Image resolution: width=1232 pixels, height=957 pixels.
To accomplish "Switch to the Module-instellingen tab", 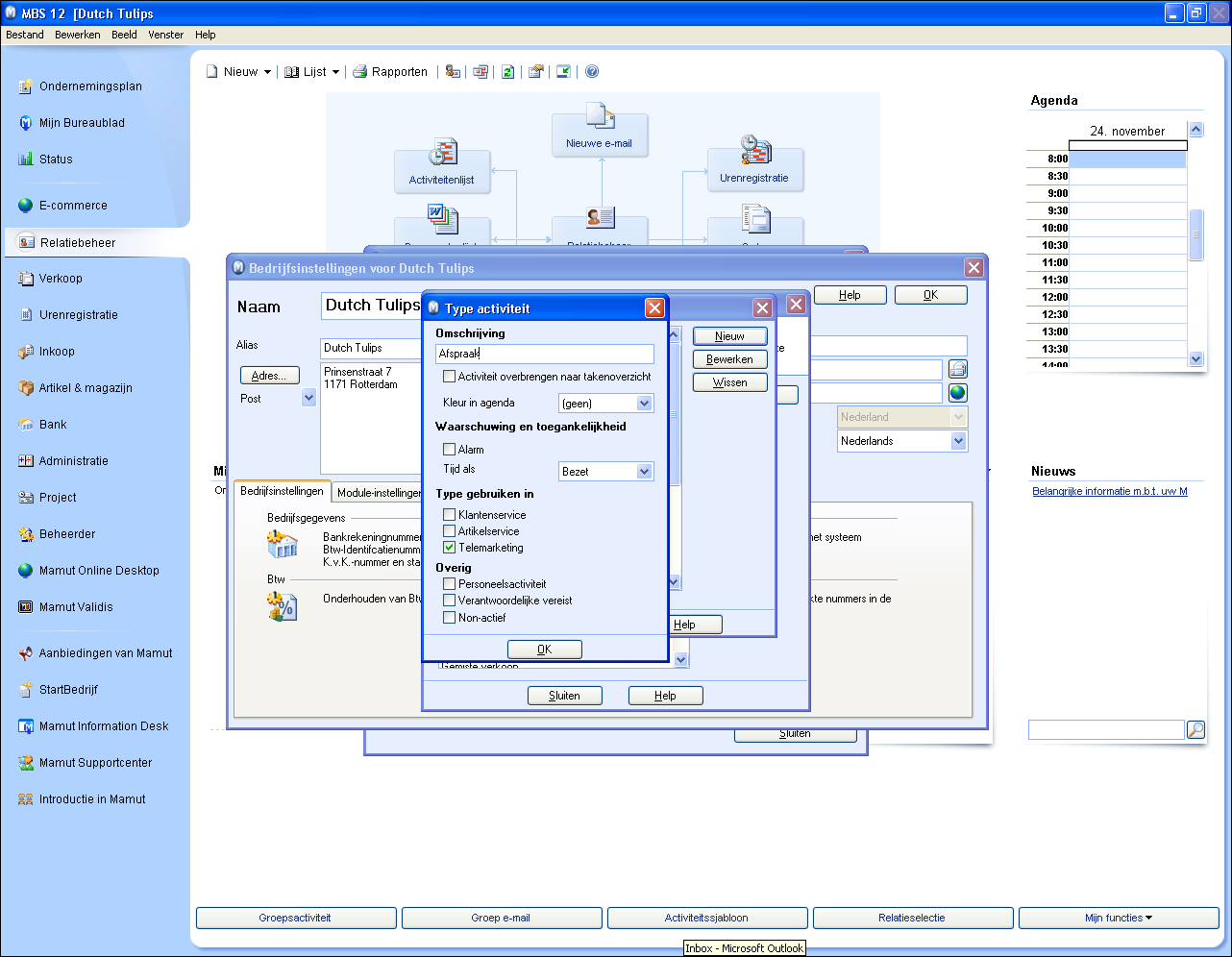I will [379, 493].
